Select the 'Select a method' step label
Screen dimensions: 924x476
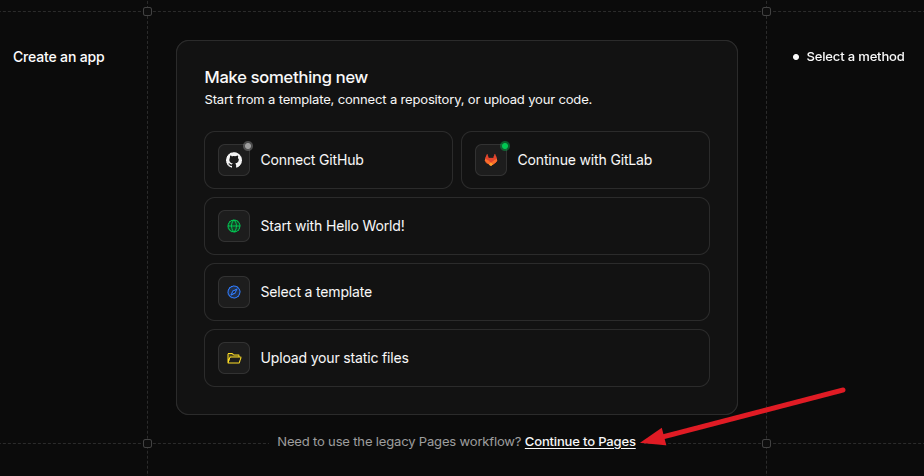[855, 57]
